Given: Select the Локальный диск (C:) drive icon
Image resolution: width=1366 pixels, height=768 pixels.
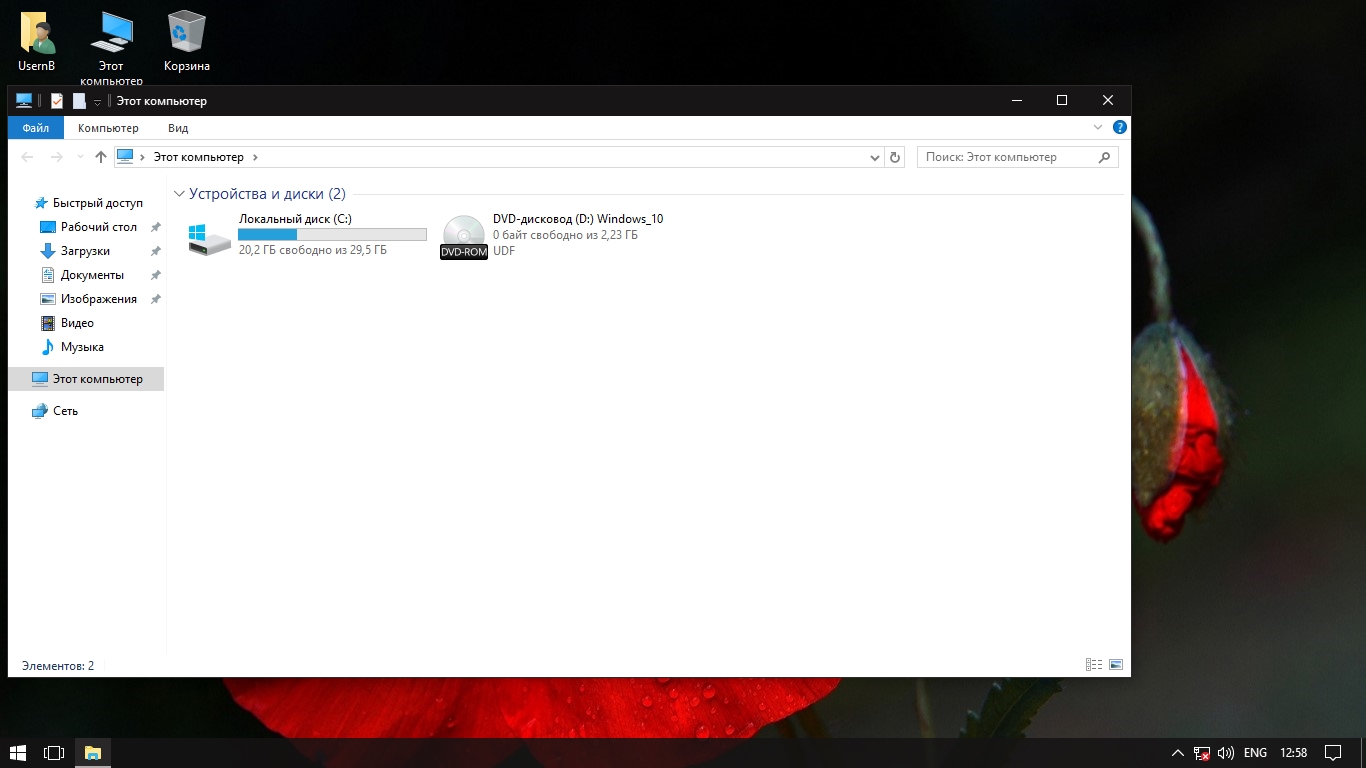Looking at the screenshot, I should tap(209, 238).
